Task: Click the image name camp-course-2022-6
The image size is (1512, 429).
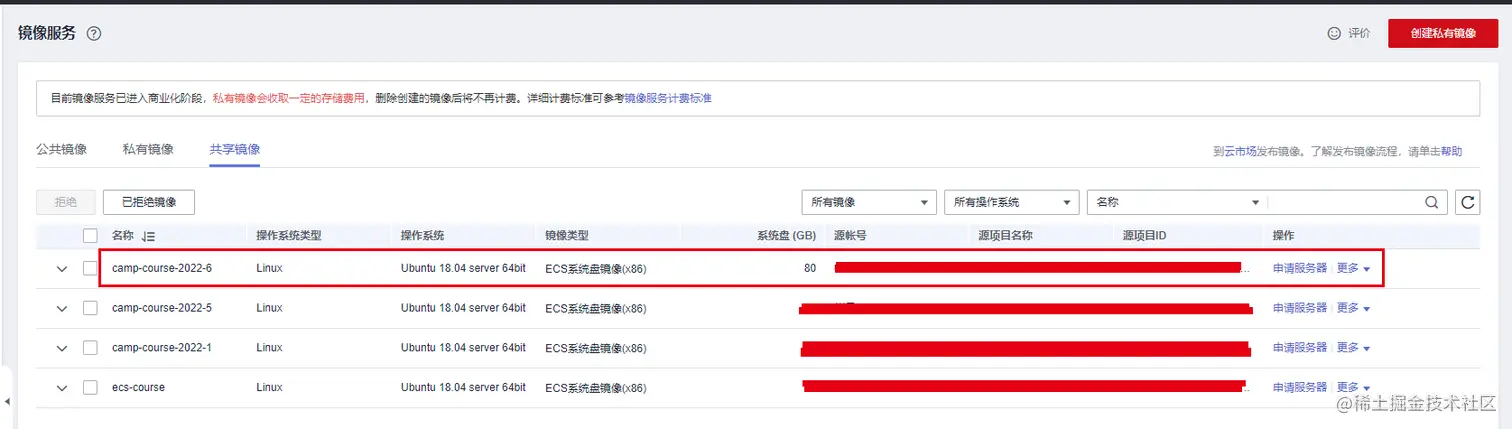Action: point(162,269)
